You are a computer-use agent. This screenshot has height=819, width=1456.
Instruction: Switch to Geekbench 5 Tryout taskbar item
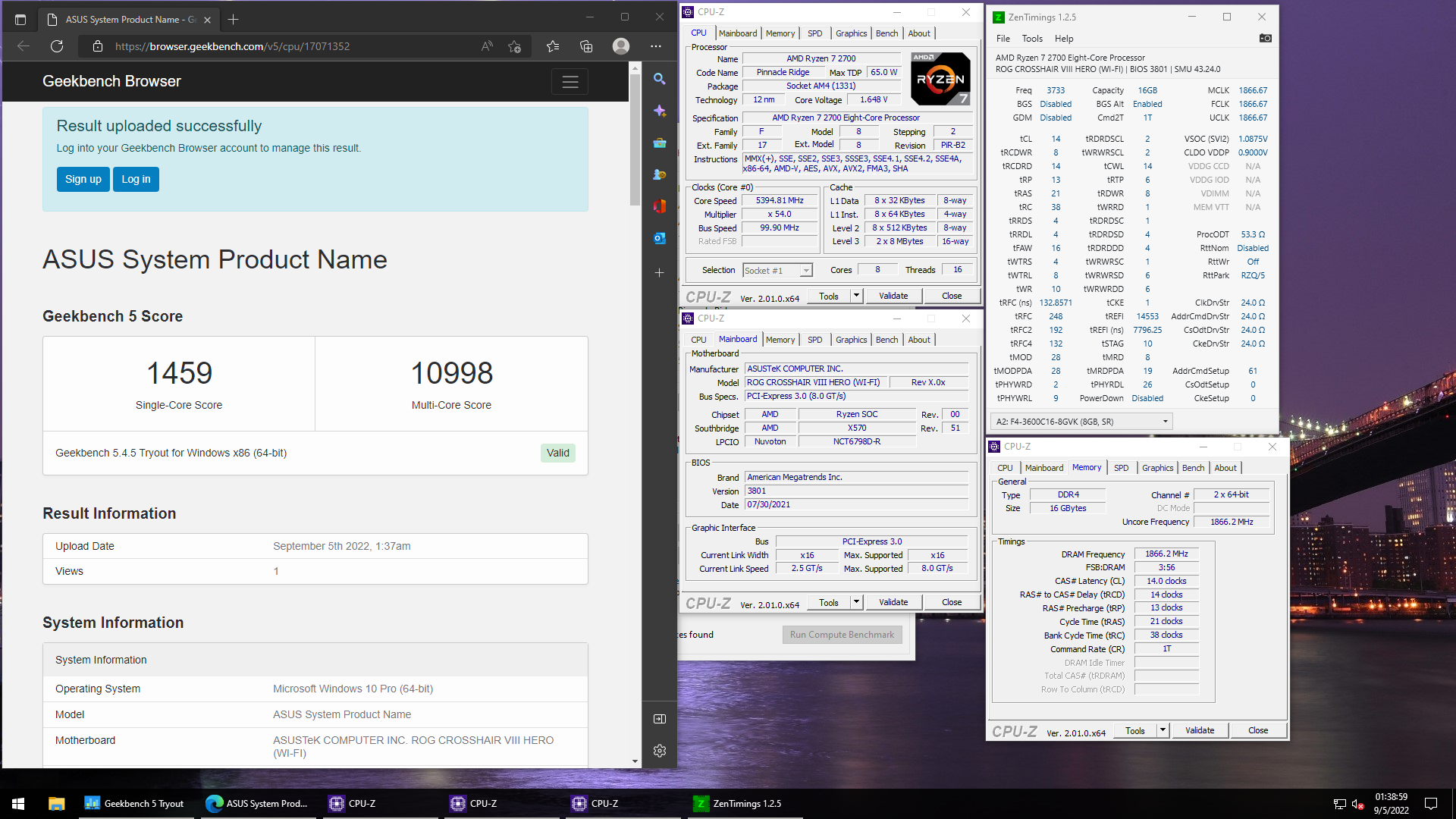click(x=135, y=804)
